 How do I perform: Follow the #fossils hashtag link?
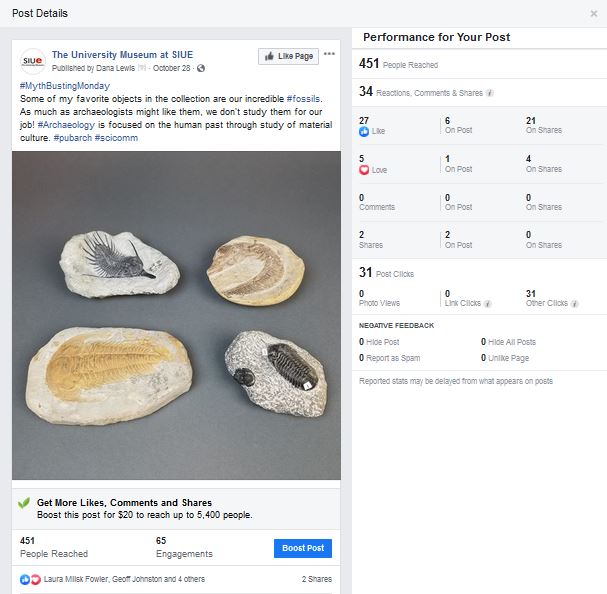click(303, 99)
